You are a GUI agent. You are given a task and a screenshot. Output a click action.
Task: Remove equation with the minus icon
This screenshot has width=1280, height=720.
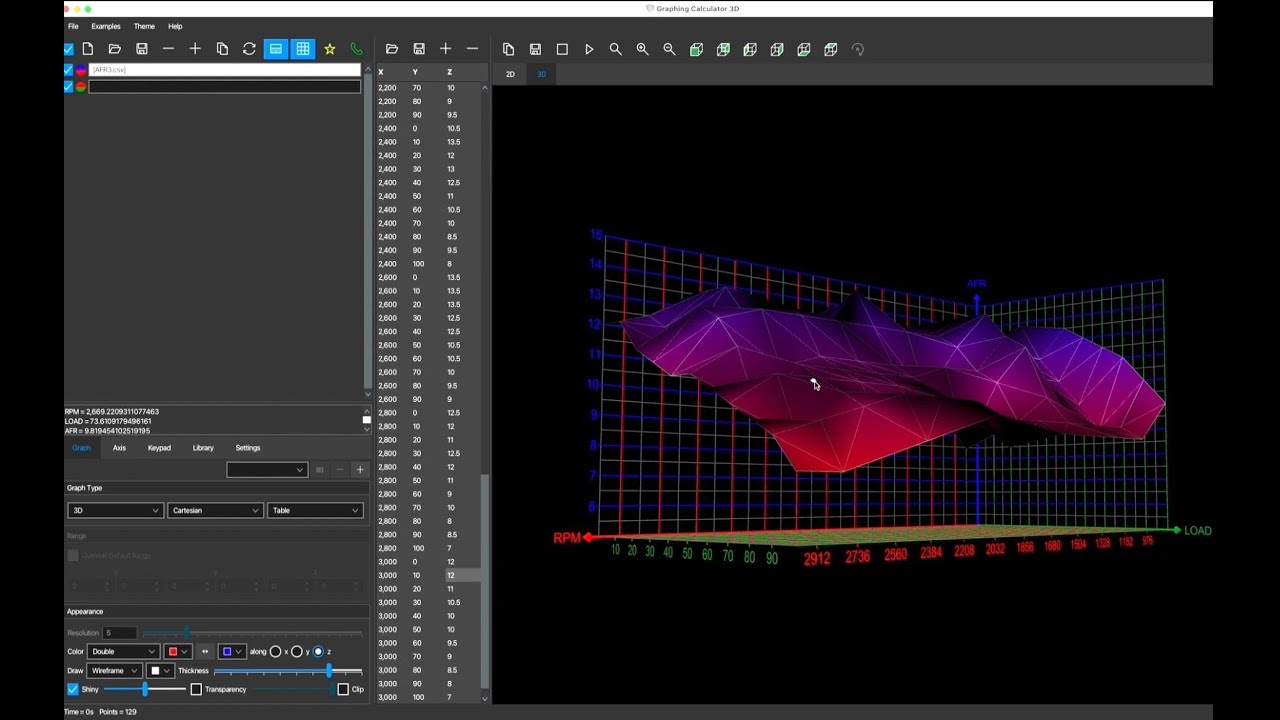(168, 49)
